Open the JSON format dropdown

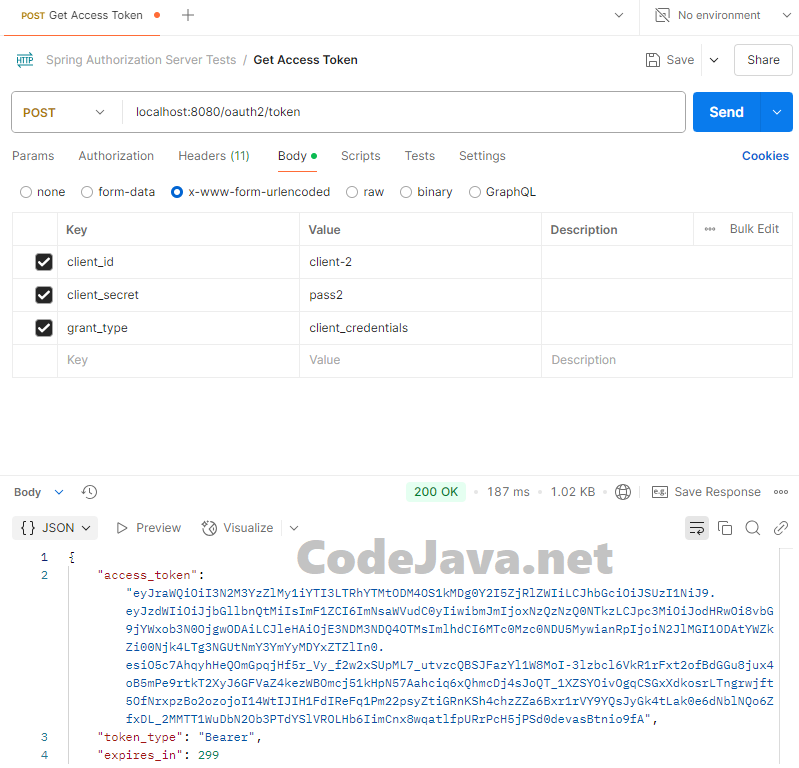click(55, 528)
